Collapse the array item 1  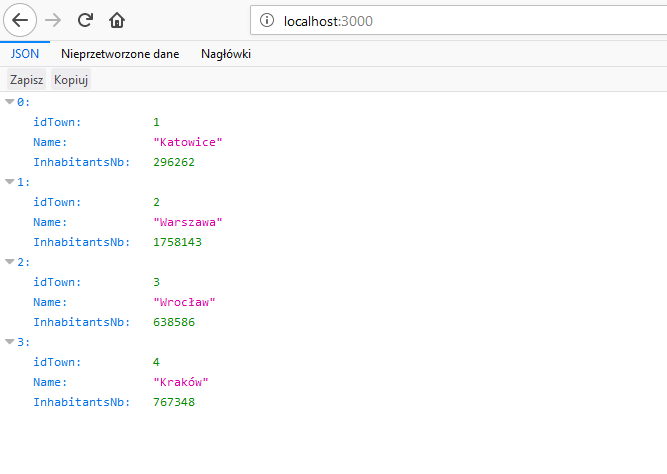pos(10,182)
